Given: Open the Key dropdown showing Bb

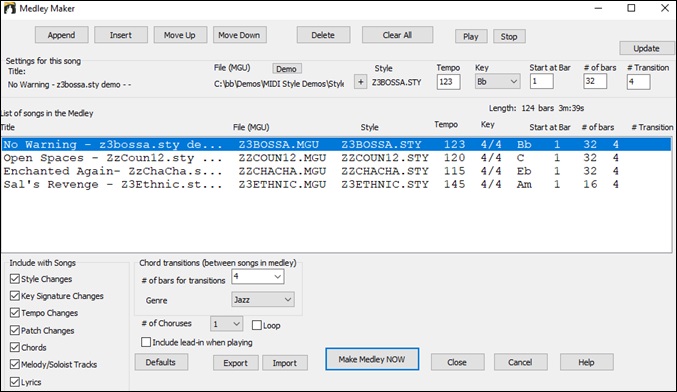Looking at the screenshot, I should [x=497, y=81].
